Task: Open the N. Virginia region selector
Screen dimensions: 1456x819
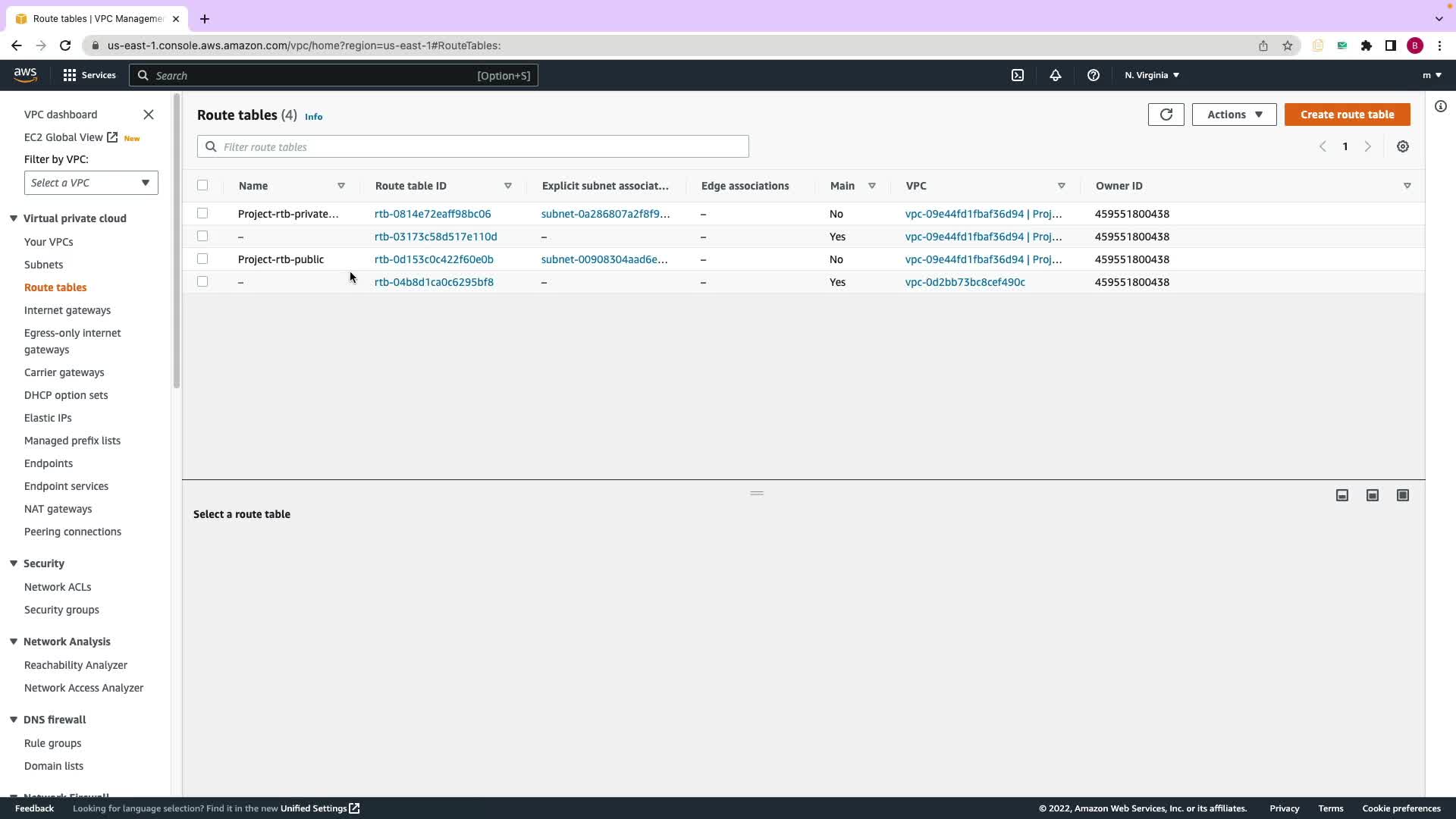Action: 1151,75
